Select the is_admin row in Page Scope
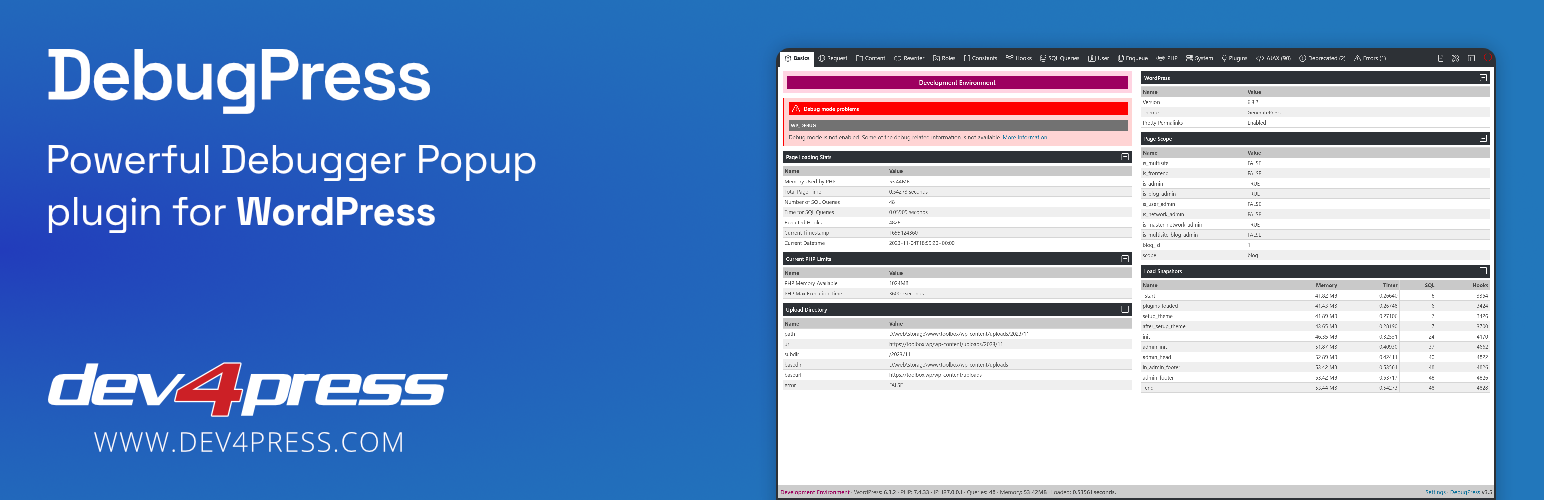Viewport: 1544px width, 500px height. coord(1316,183)
